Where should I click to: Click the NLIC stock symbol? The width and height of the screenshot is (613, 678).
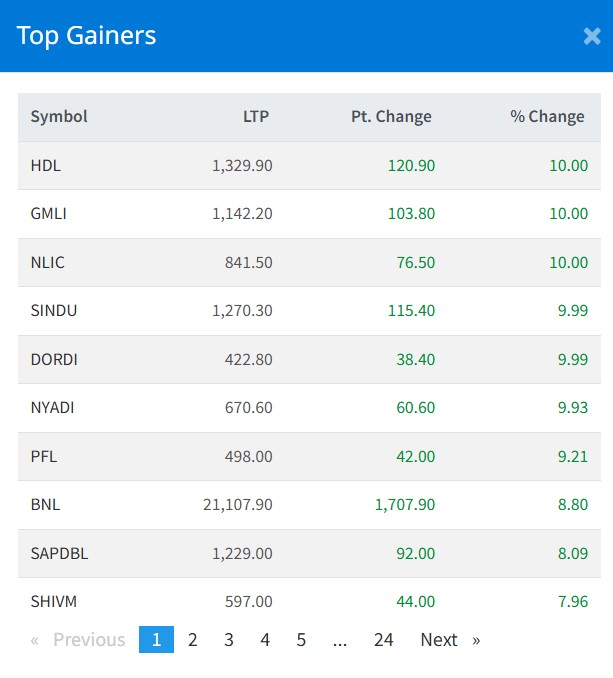pyautogui.click(x=48, y=263)
